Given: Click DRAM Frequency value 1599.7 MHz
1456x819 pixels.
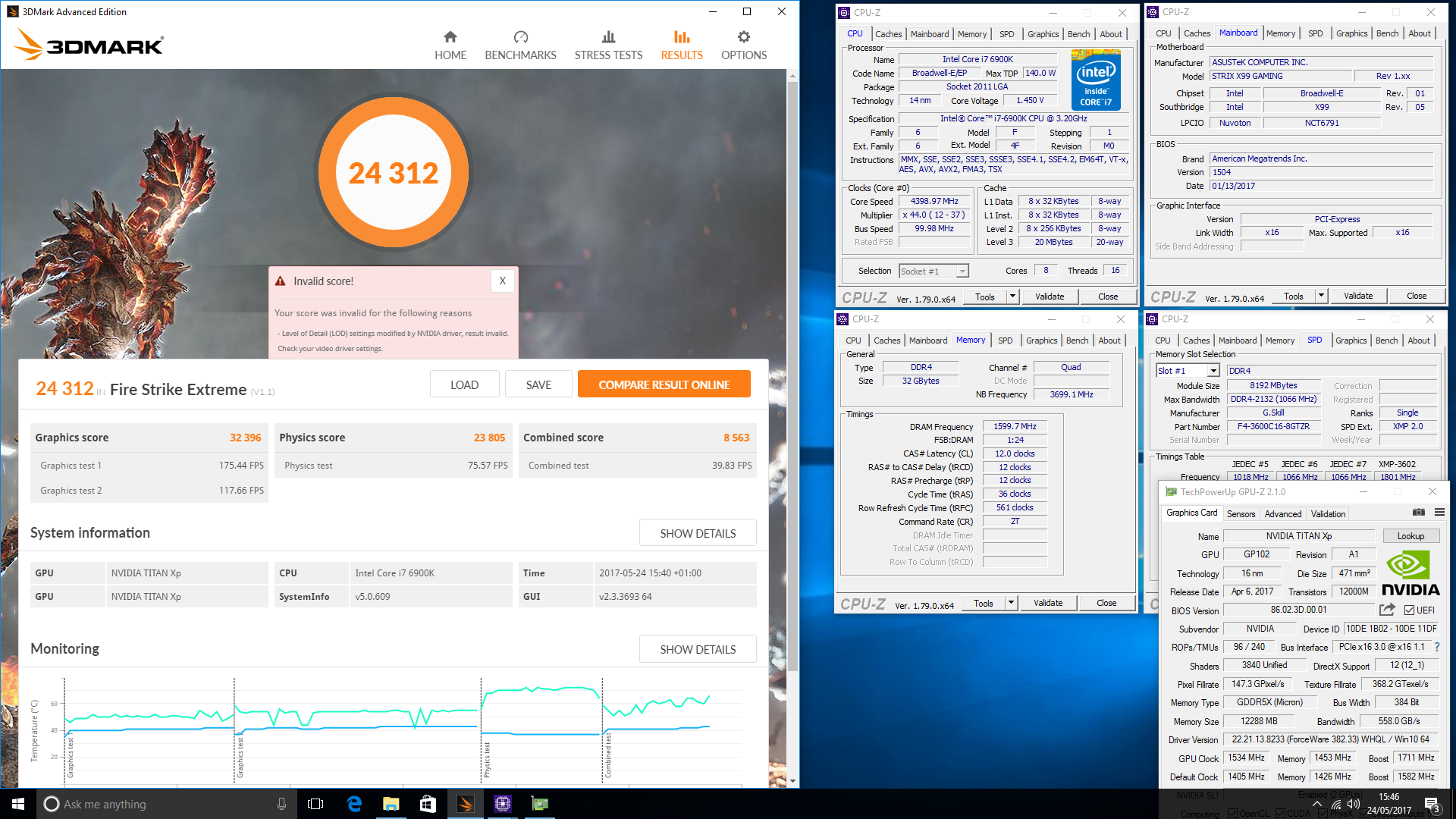Looking at the screenshot, I should pos(1015,427).
